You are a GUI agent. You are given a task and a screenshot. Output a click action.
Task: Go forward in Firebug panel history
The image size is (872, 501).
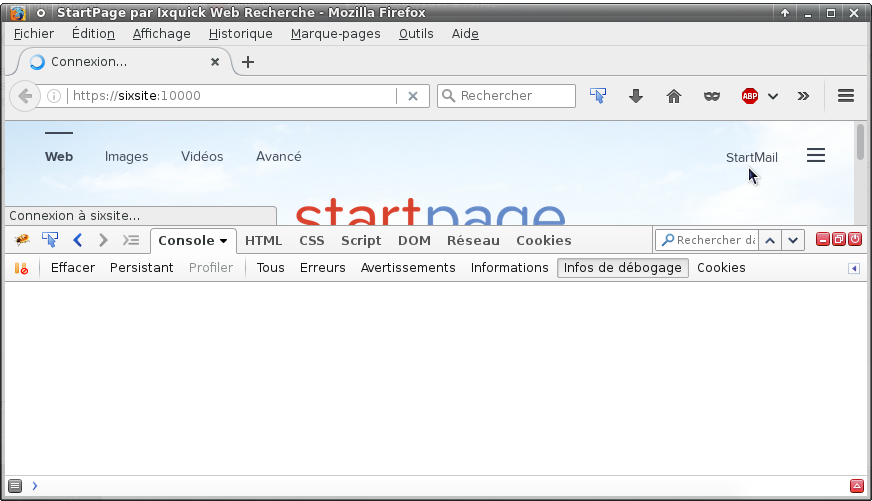pyautogui.click(x=103, y=240)
